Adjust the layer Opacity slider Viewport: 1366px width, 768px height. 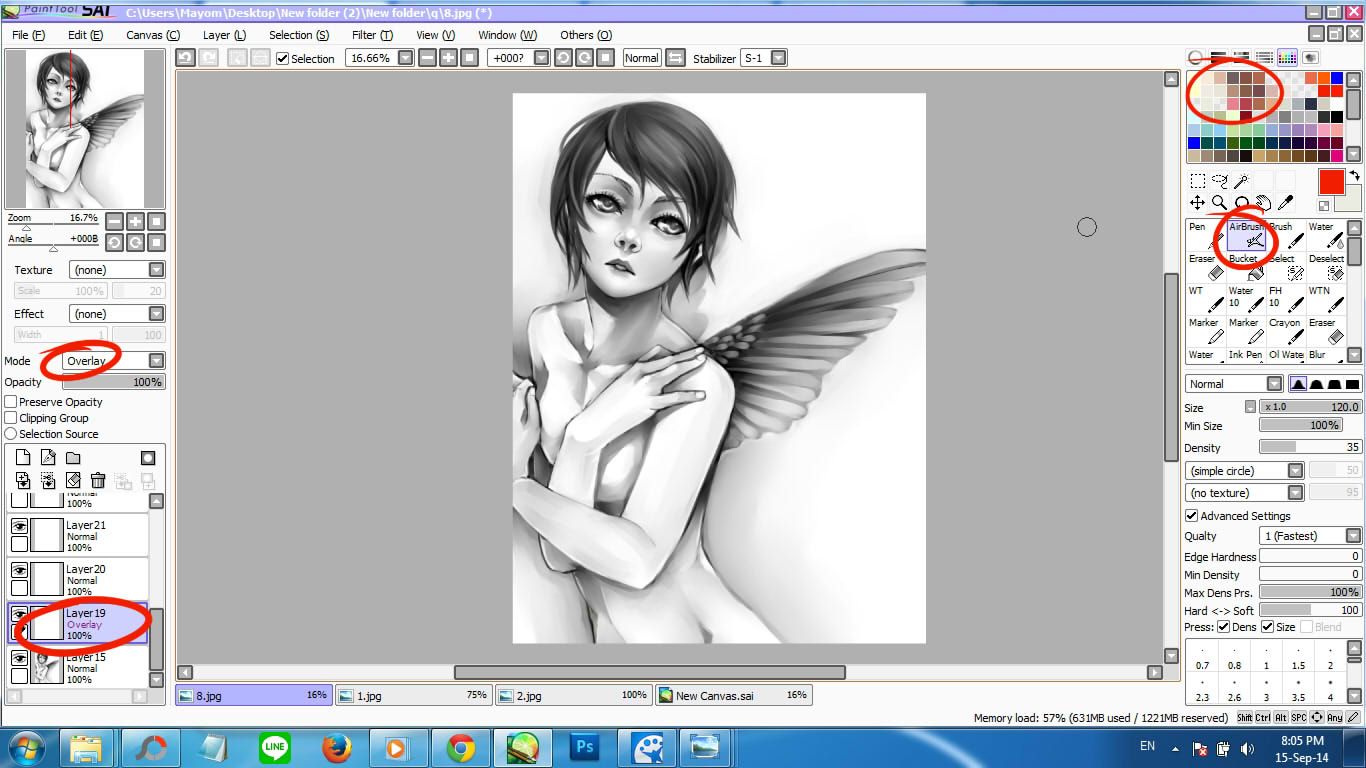[114, 382]
